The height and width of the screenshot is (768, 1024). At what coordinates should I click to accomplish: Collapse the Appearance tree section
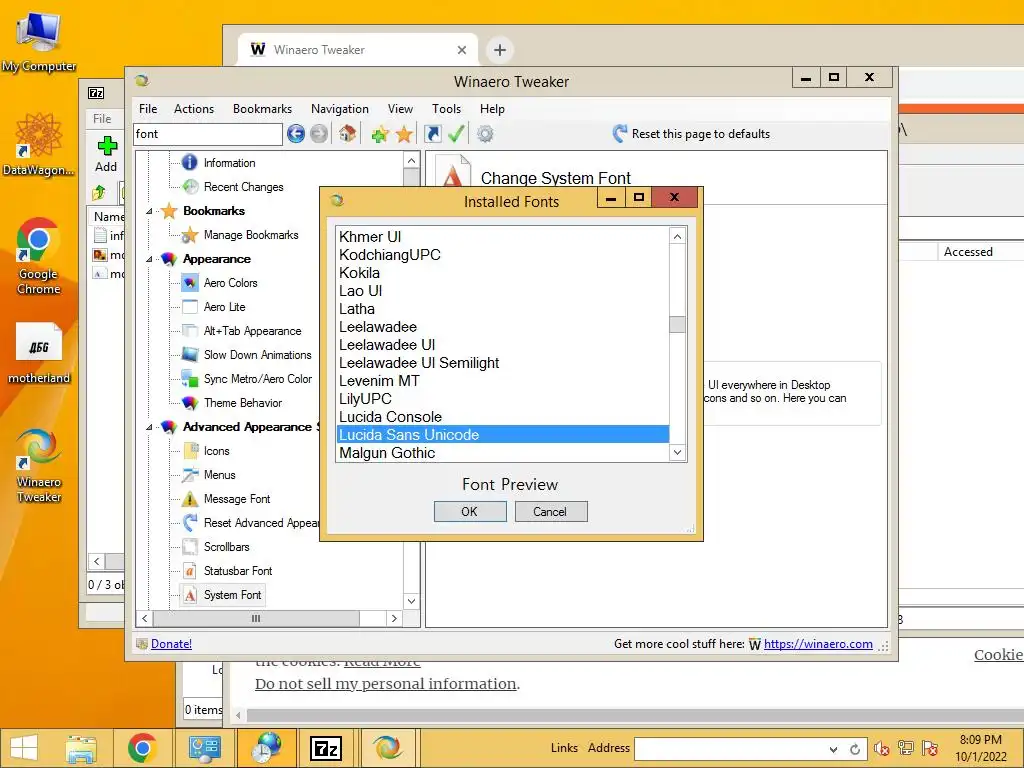(149, 259)
